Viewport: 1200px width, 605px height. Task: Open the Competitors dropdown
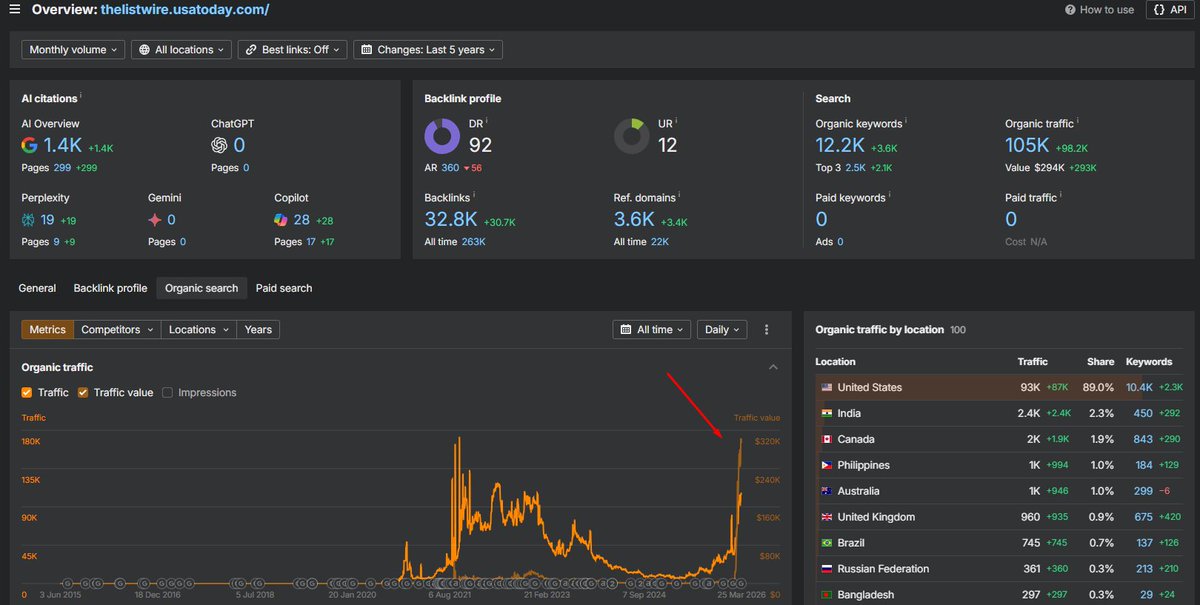point(118,329)
